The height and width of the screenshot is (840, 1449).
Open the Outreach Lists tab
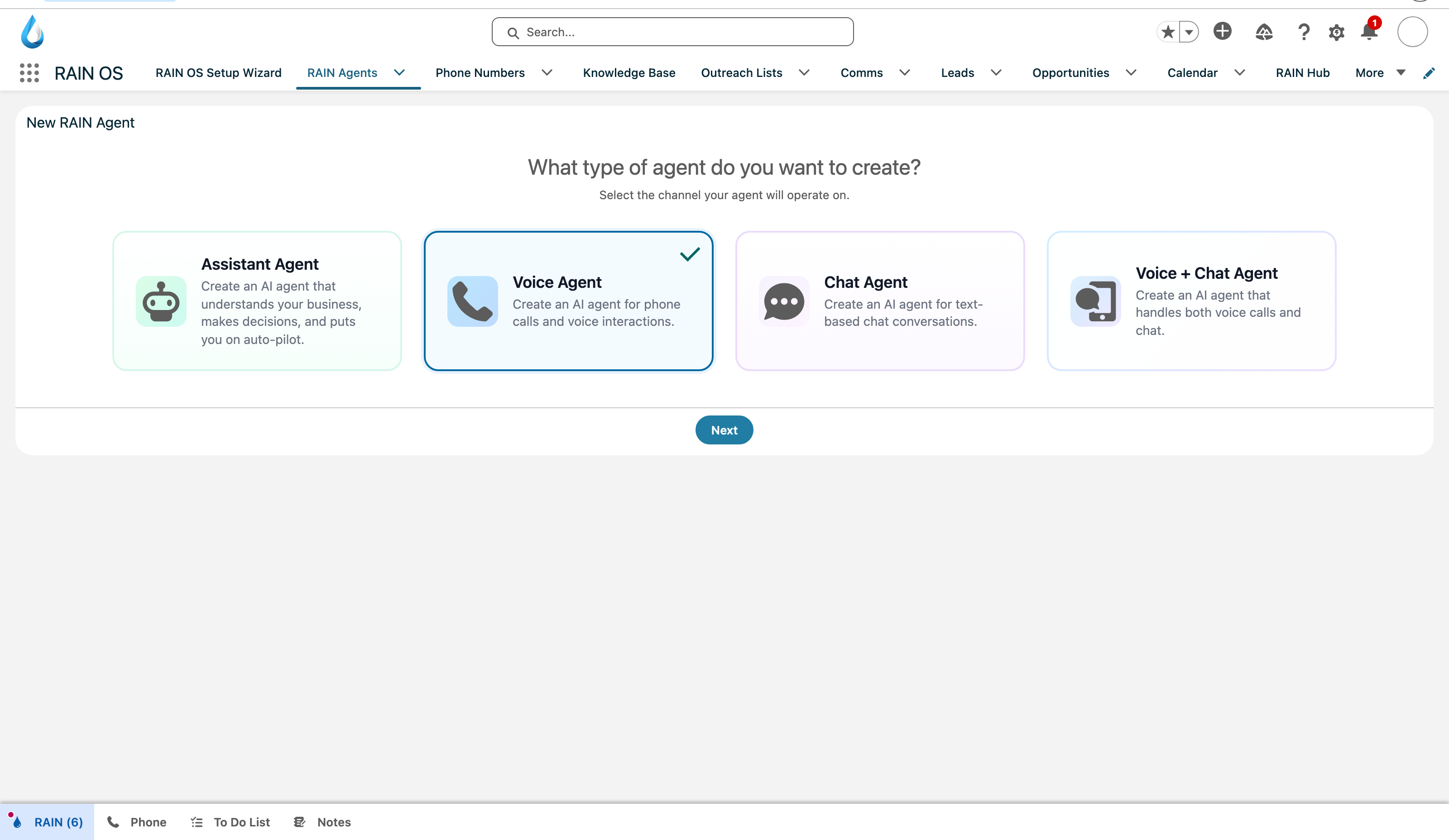pyautogui.click(x=742, y=73)
